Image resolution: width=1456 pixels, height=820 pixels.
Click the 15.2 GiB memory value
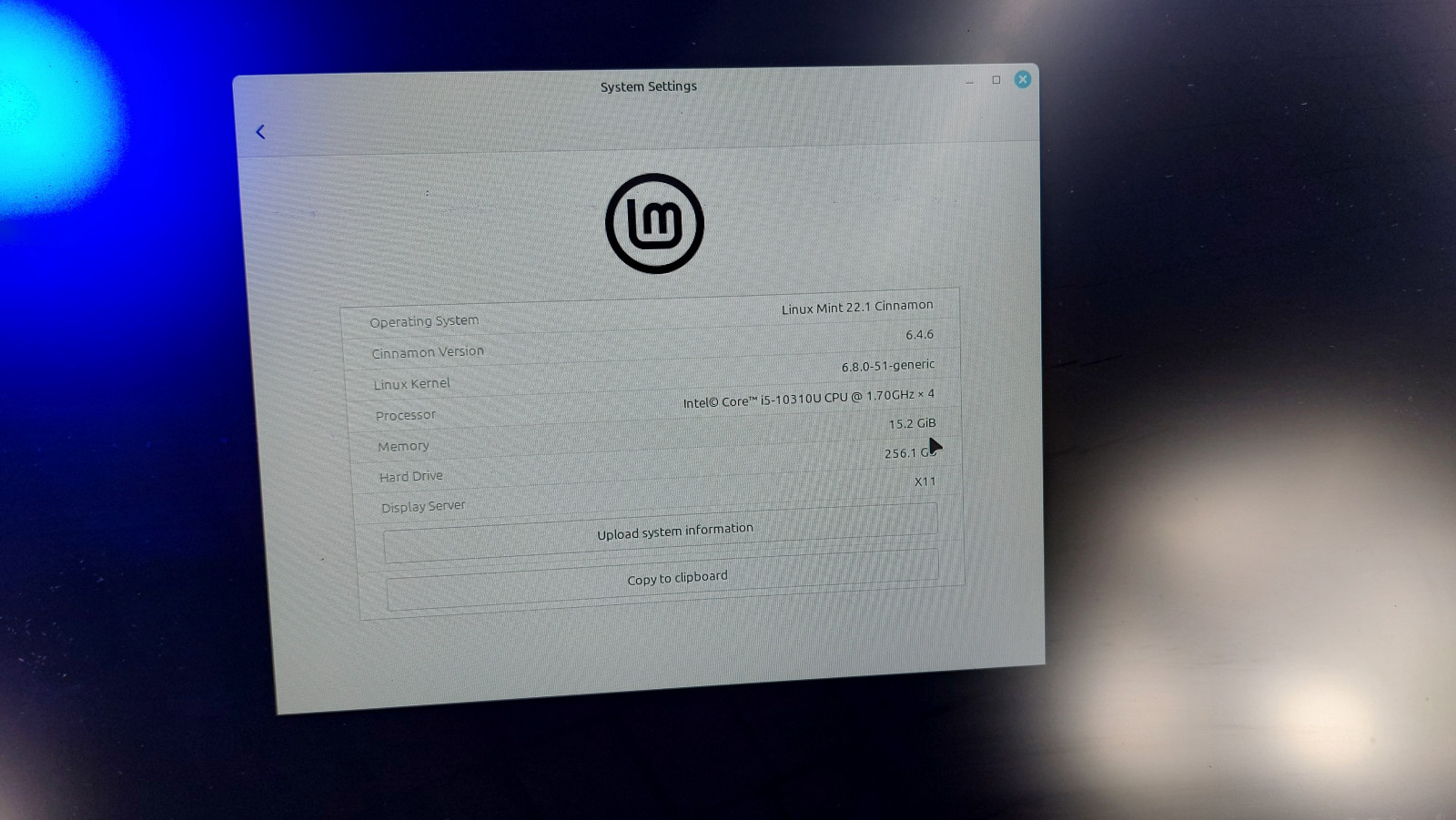pyautogui.click(x=912, y=423)
